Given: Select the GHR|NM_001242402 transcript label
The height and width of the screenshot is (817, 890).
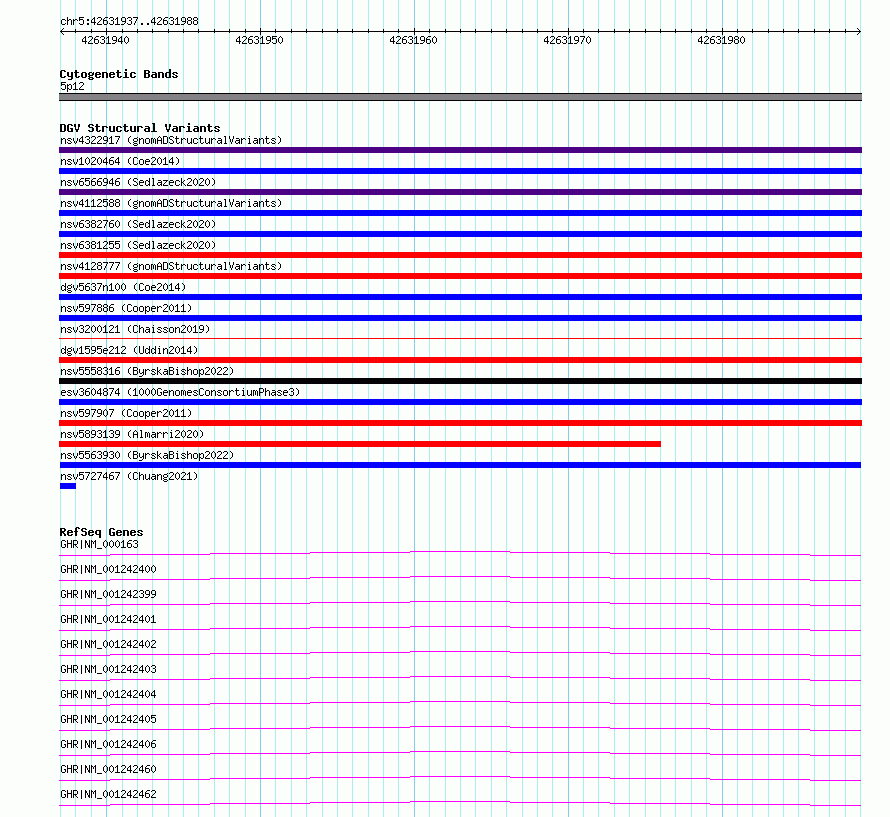Looking at the screenshot, I should [108, 644].
